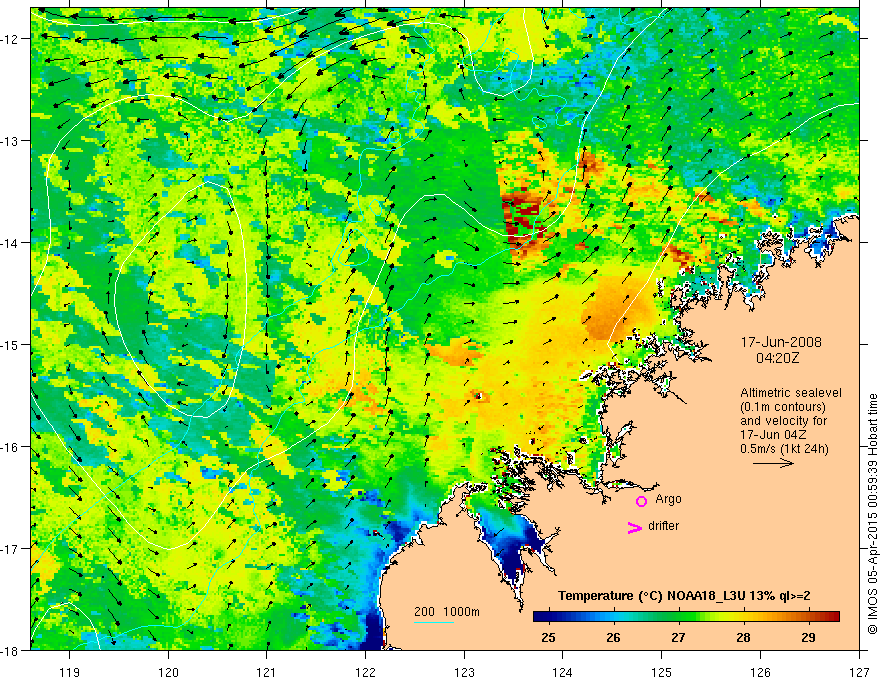Click the 'Argo' legend label
Viewport: 880px width, 680px height.
pos(668,499)
